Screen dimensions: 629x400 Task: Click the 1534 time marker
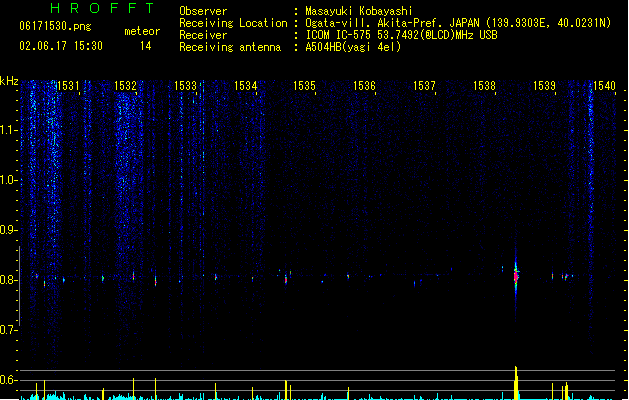(246, 86)
